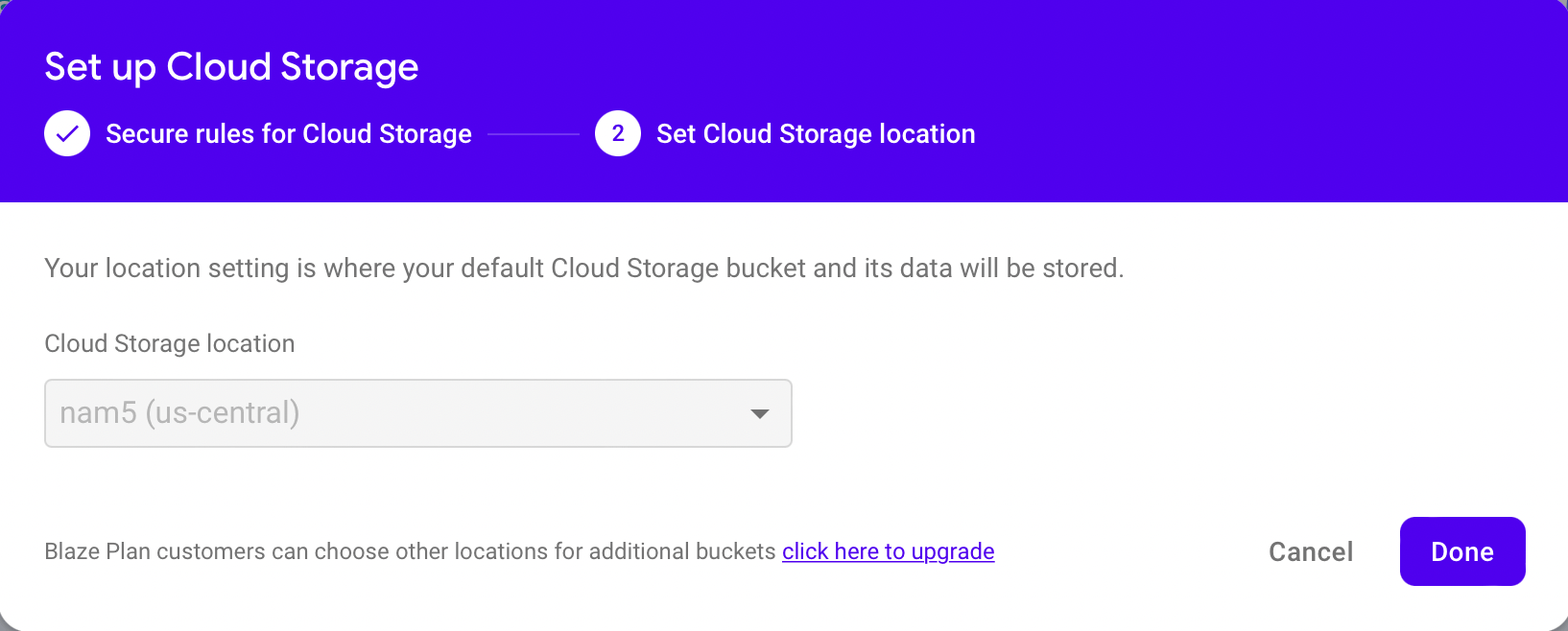Cancel the Cloud Storage setup

[1310, 552]
